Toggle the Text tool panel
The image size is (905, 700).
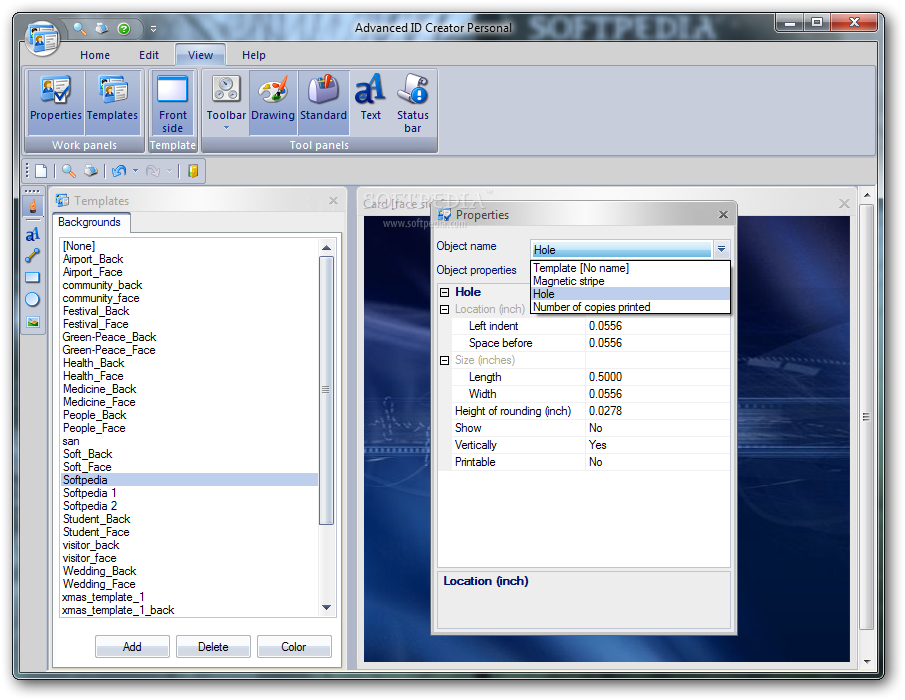tap(371, 103)
